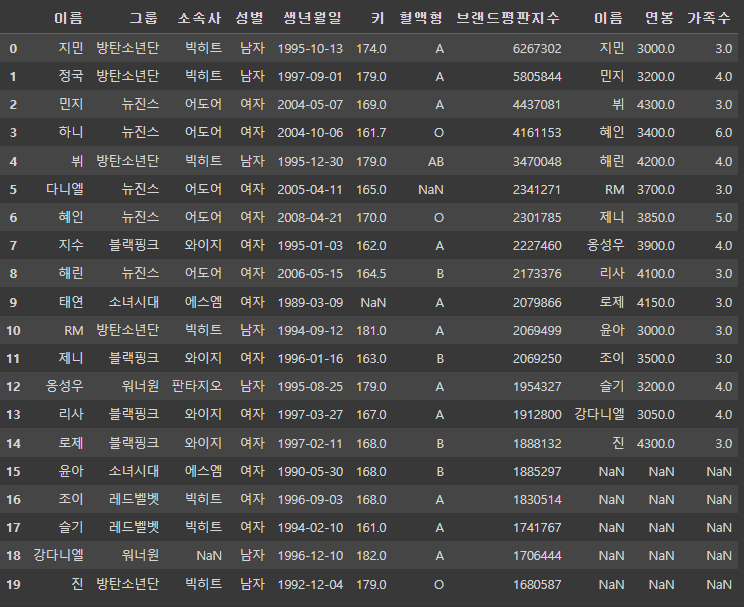Click the birthdate 1992-12-04

pyautogui.click(x=310, y=585)
